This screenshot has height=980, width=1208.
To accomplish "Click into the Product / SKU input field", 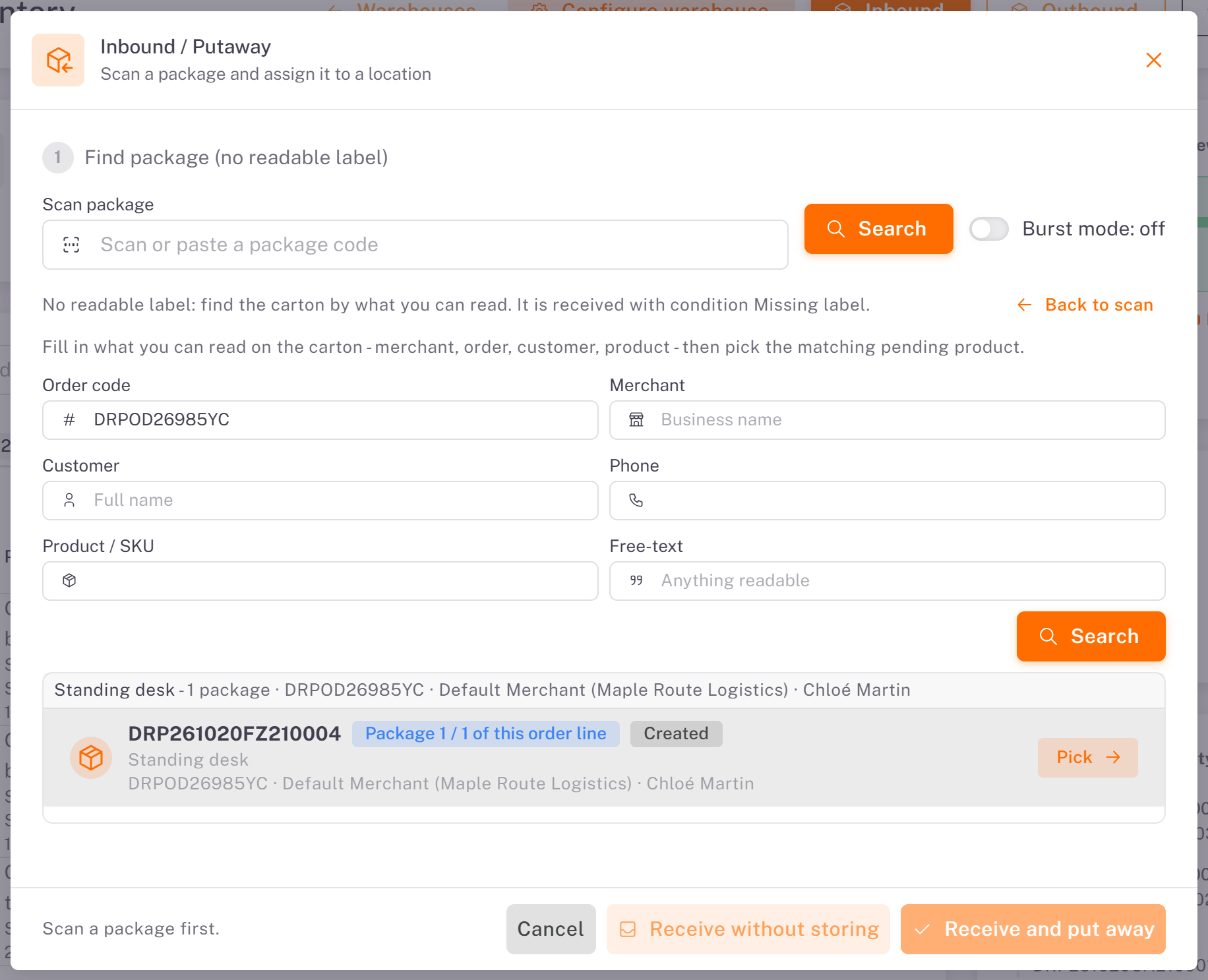I will click(320, 581).
